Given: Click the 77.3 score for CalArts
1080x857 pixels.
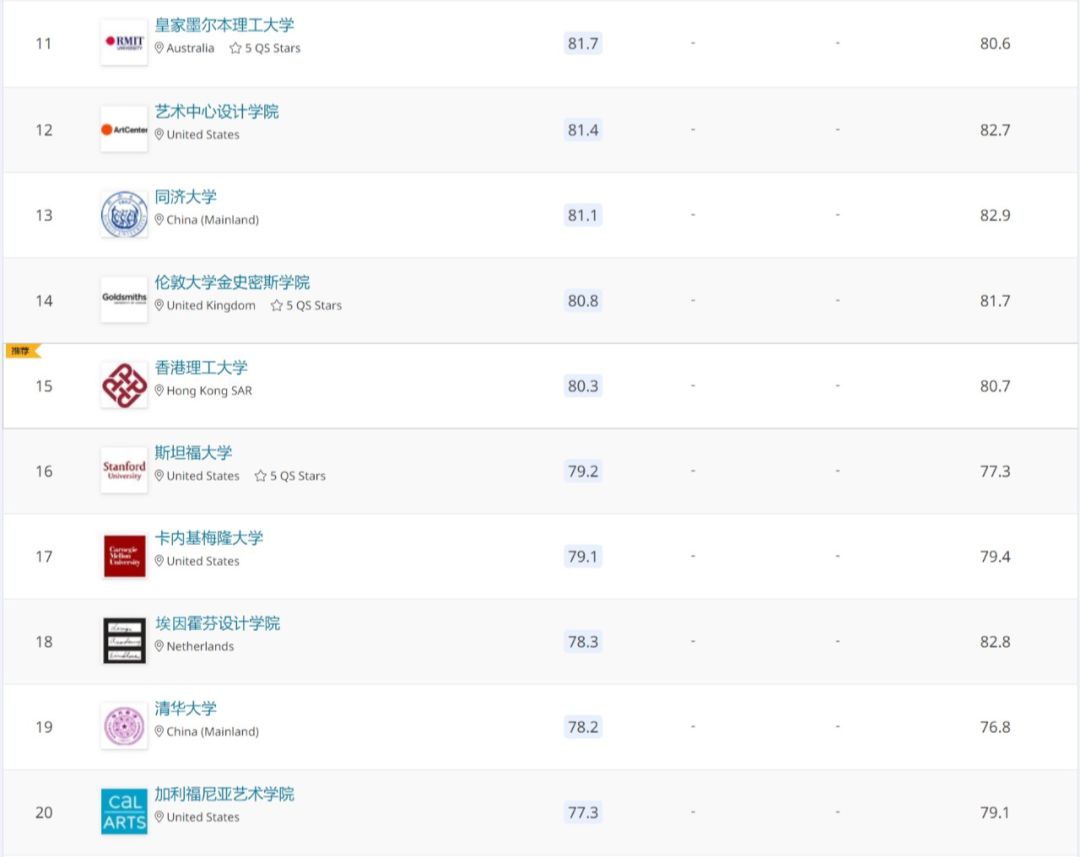Looking at the screenshot, I should tap(582, 812).
